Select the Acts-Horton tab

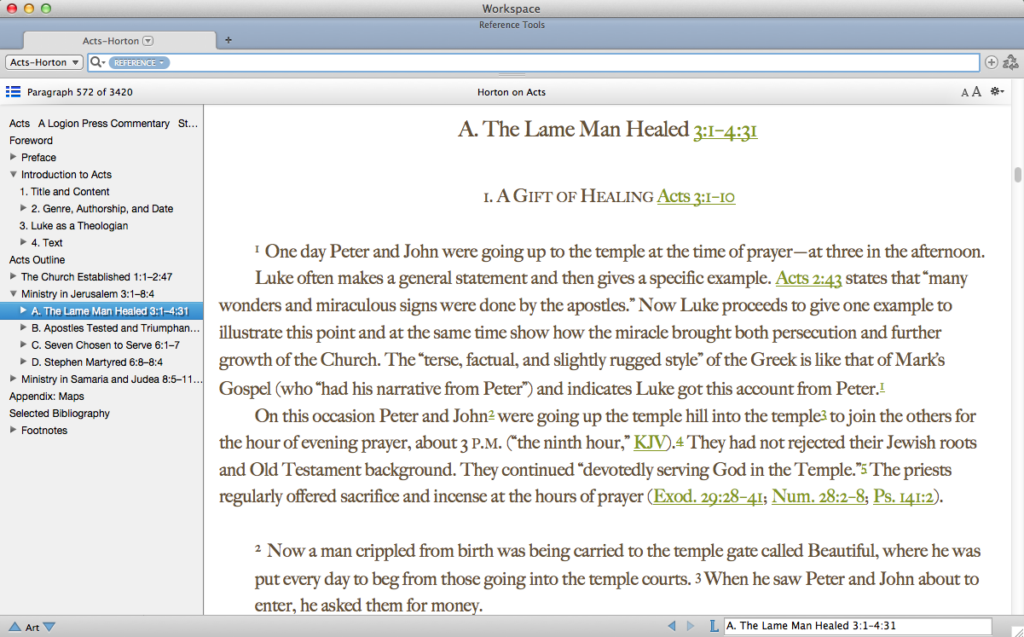tap(110, 40)
